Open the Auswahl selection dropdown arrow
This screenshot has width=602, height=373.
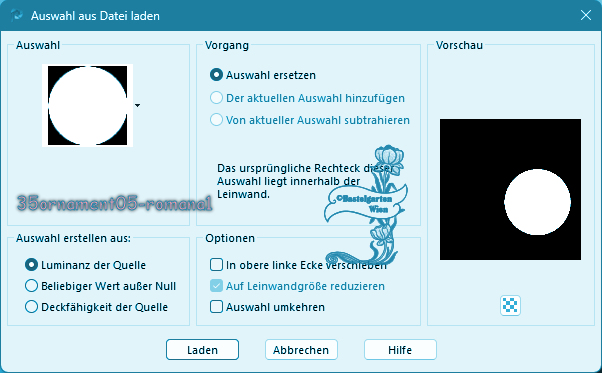[137, 105]
